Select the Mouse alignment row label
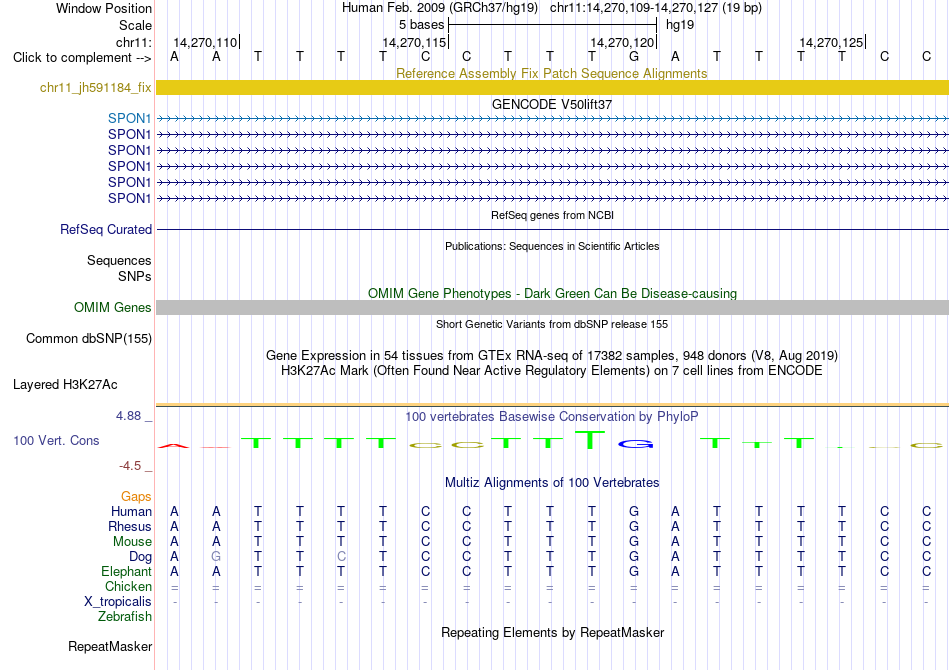Viewport: 950px width, 670px height. click(x=132, y=542)
